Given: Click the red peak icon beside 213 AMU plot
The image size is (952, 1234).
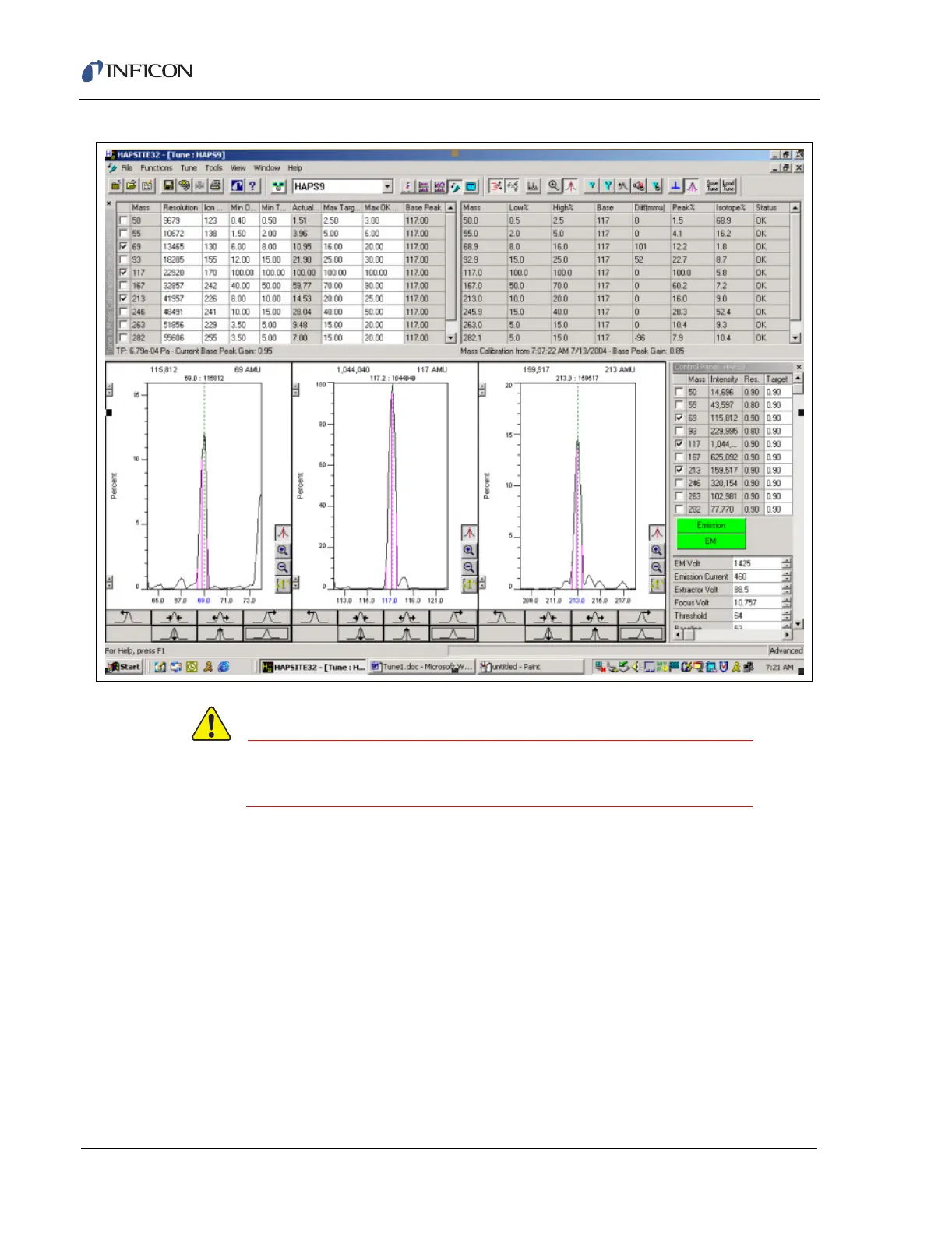Looking at the screenshot, I should coord(657,533).
